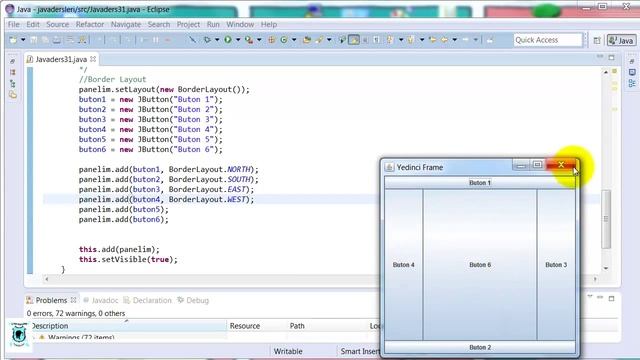The width and height of the screenshot is (640, 360).
Task: Switch to the Declaration tab
Action: click(x=147, y=300)
